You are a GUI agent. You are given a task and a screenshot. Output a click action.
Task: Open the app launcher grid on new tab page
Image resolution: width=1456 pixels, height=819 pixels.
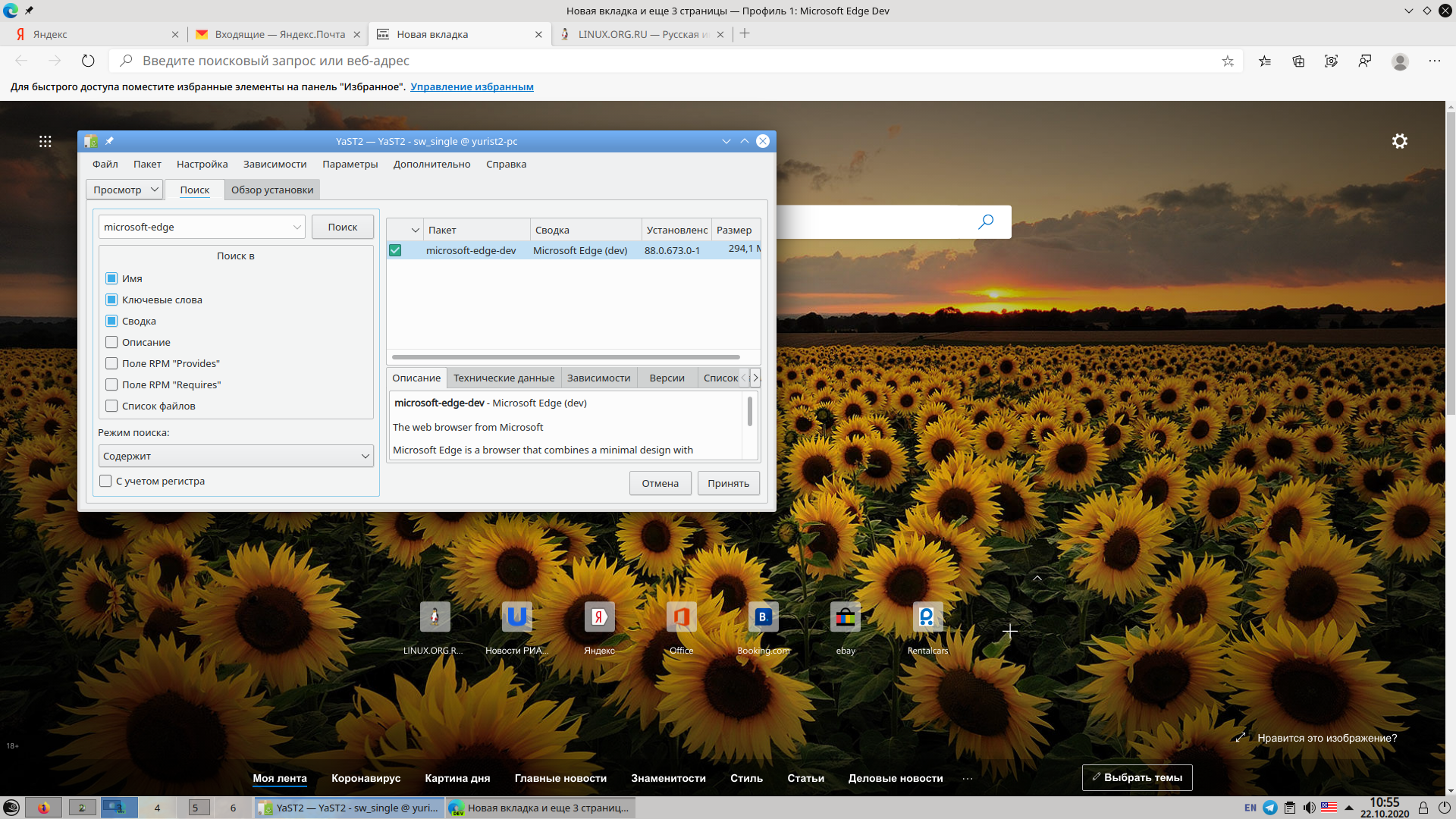point(45,141)
